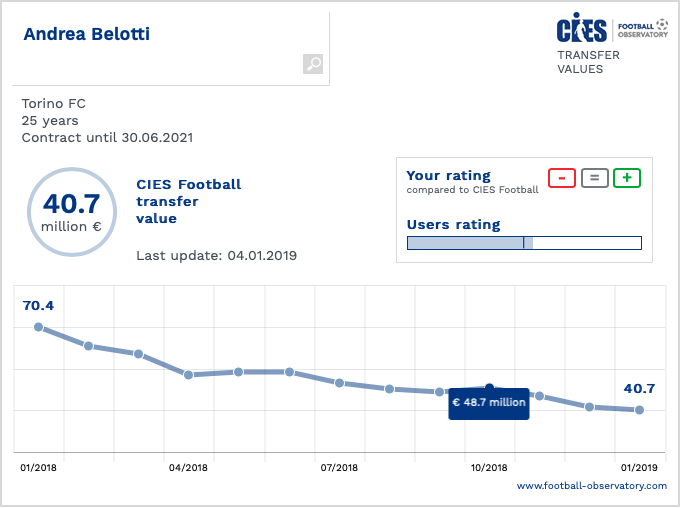The image size is (680, 508).
Task: Click the Users rating bar
Action: coord(523,243)
